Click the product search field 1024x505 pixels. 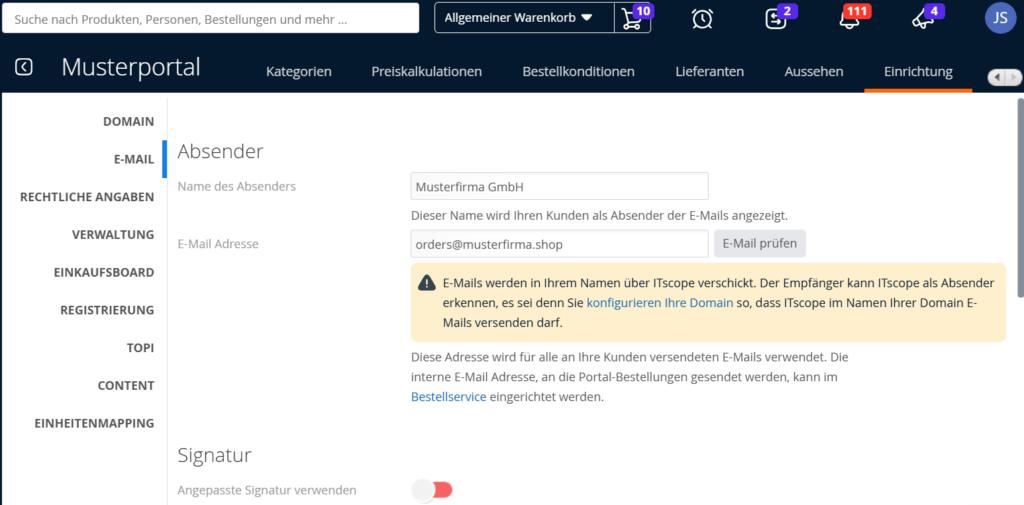pyautogui.click(x=211, y=18)
